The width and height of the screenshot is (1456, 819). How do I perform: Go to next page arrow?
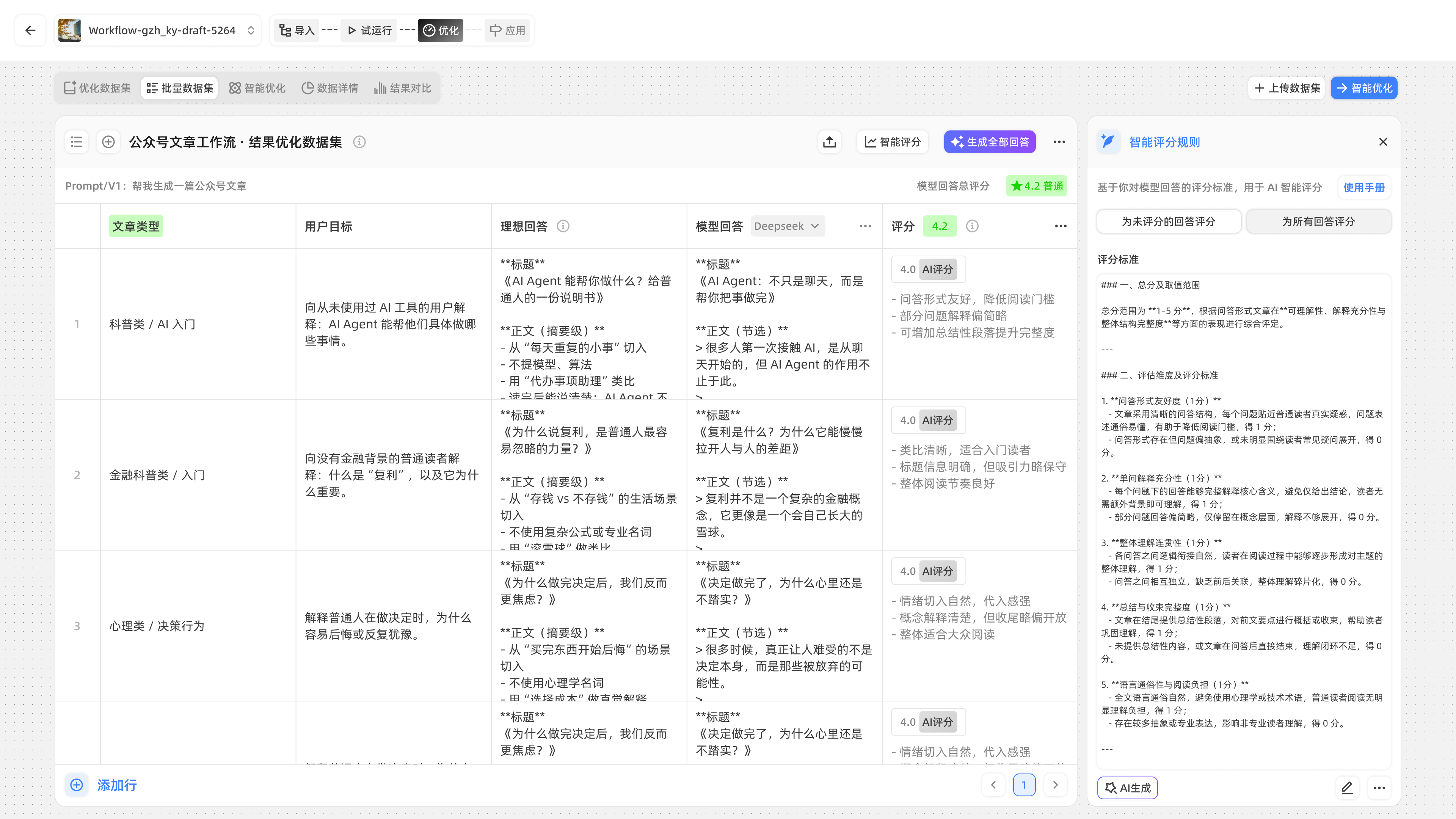[1055, 784]
